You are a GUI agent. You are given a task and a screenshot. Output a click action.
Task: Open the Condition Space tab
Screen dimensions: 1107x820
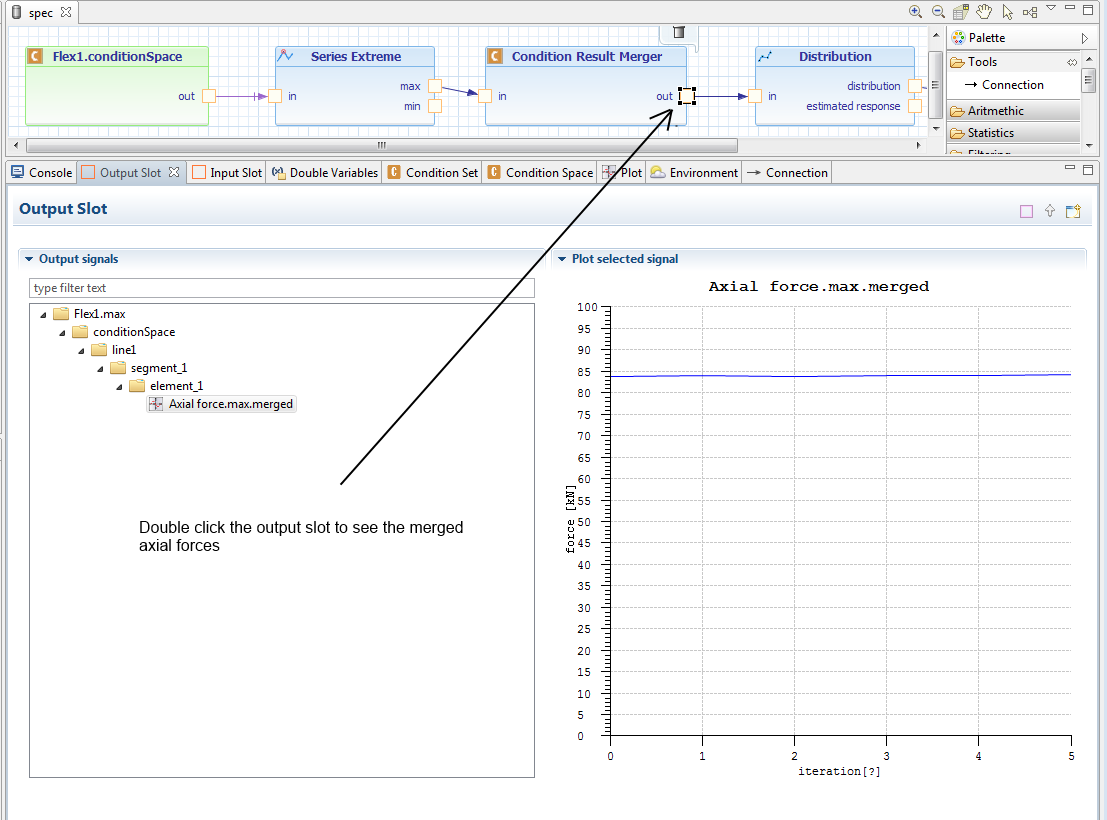click(x=540, y=173)
